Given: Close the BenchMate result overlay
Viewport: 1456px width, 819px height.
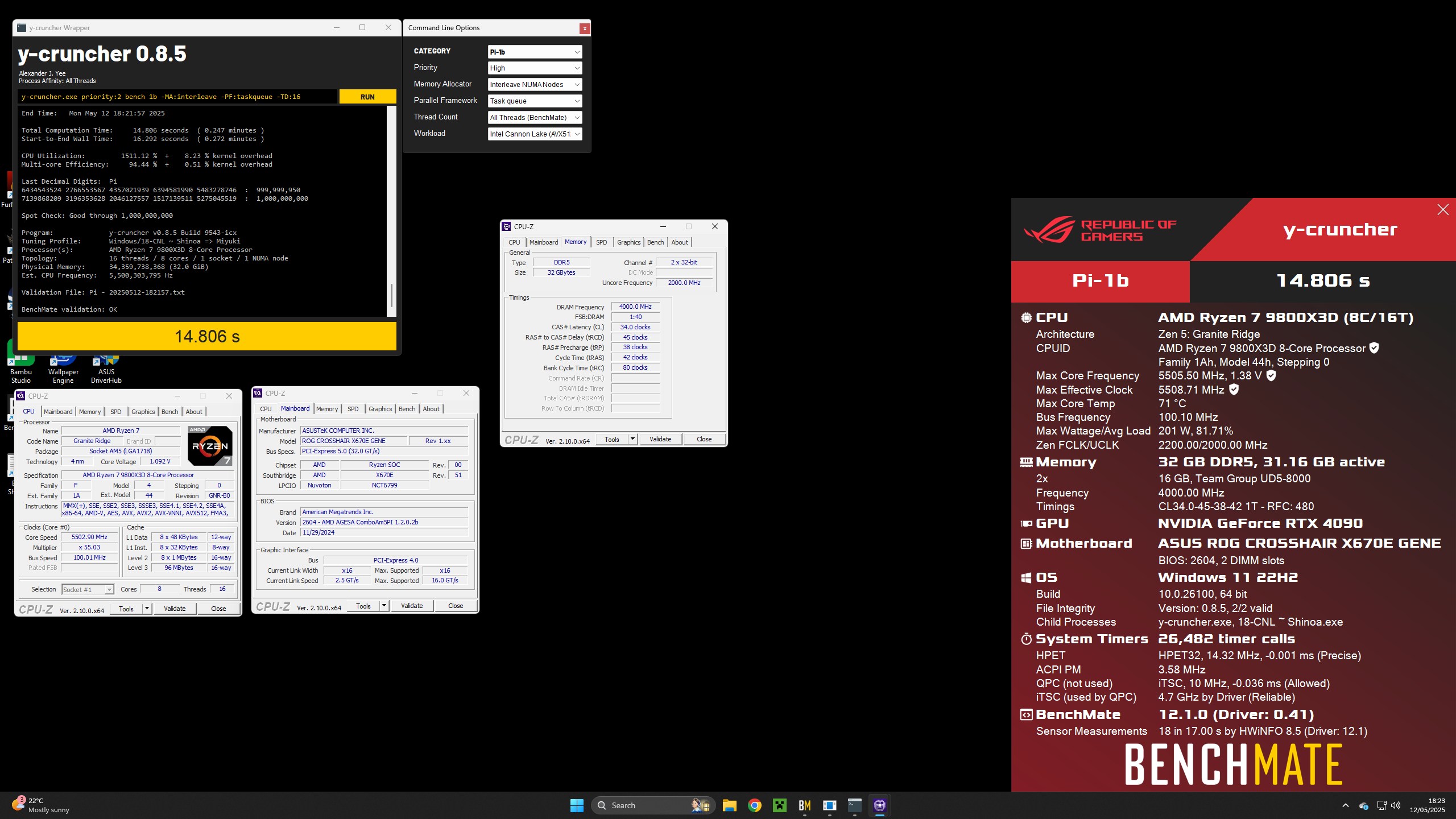Looking at the screenshot, I should (x=1443, y=210).
